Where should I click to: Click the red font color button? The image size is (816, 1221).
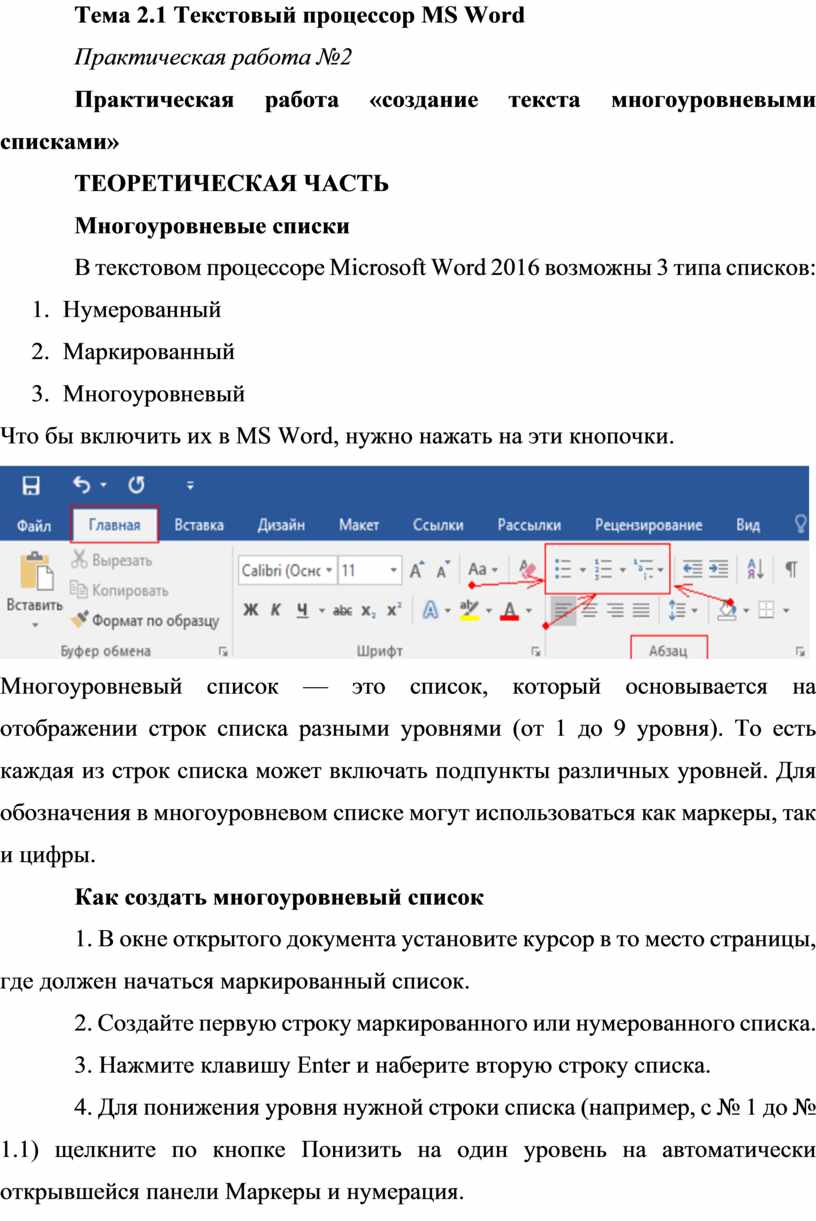[510, 610]
